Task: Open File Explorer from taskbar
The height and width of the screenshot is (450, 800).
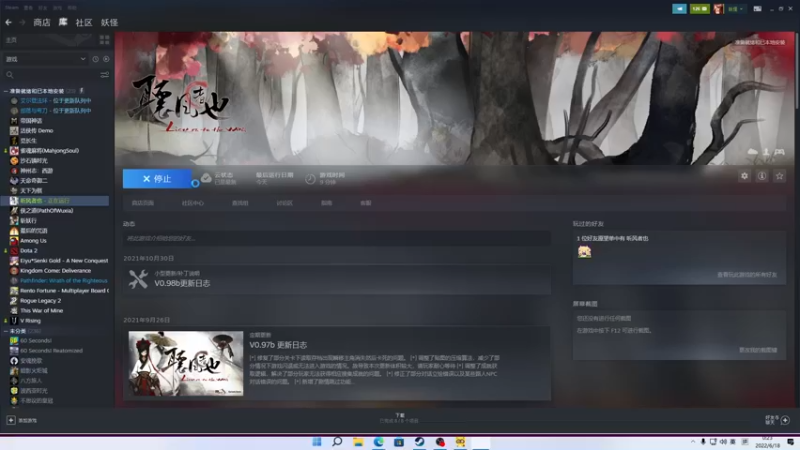Action: 358,442
